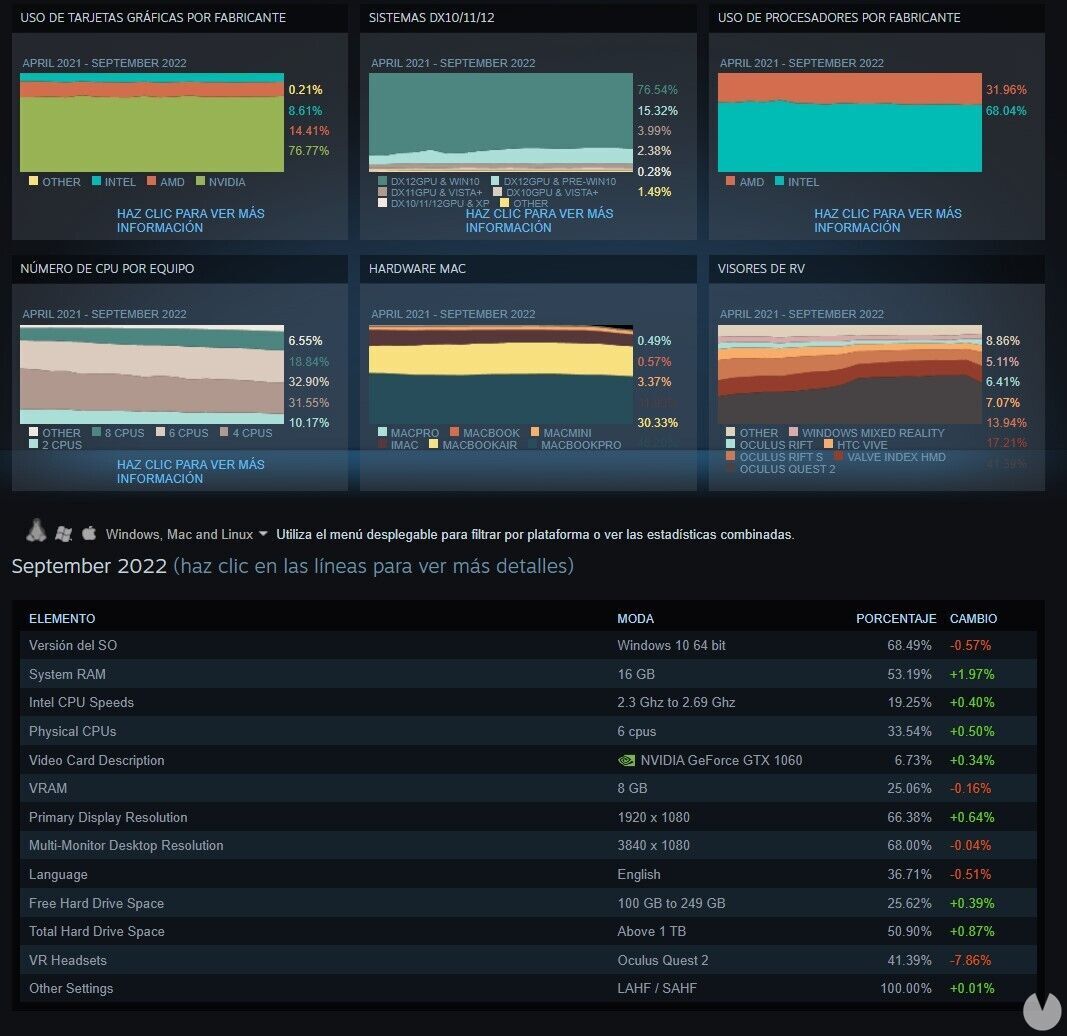
Task: Click the CAMBIO column header
Action: pos(973,619)
